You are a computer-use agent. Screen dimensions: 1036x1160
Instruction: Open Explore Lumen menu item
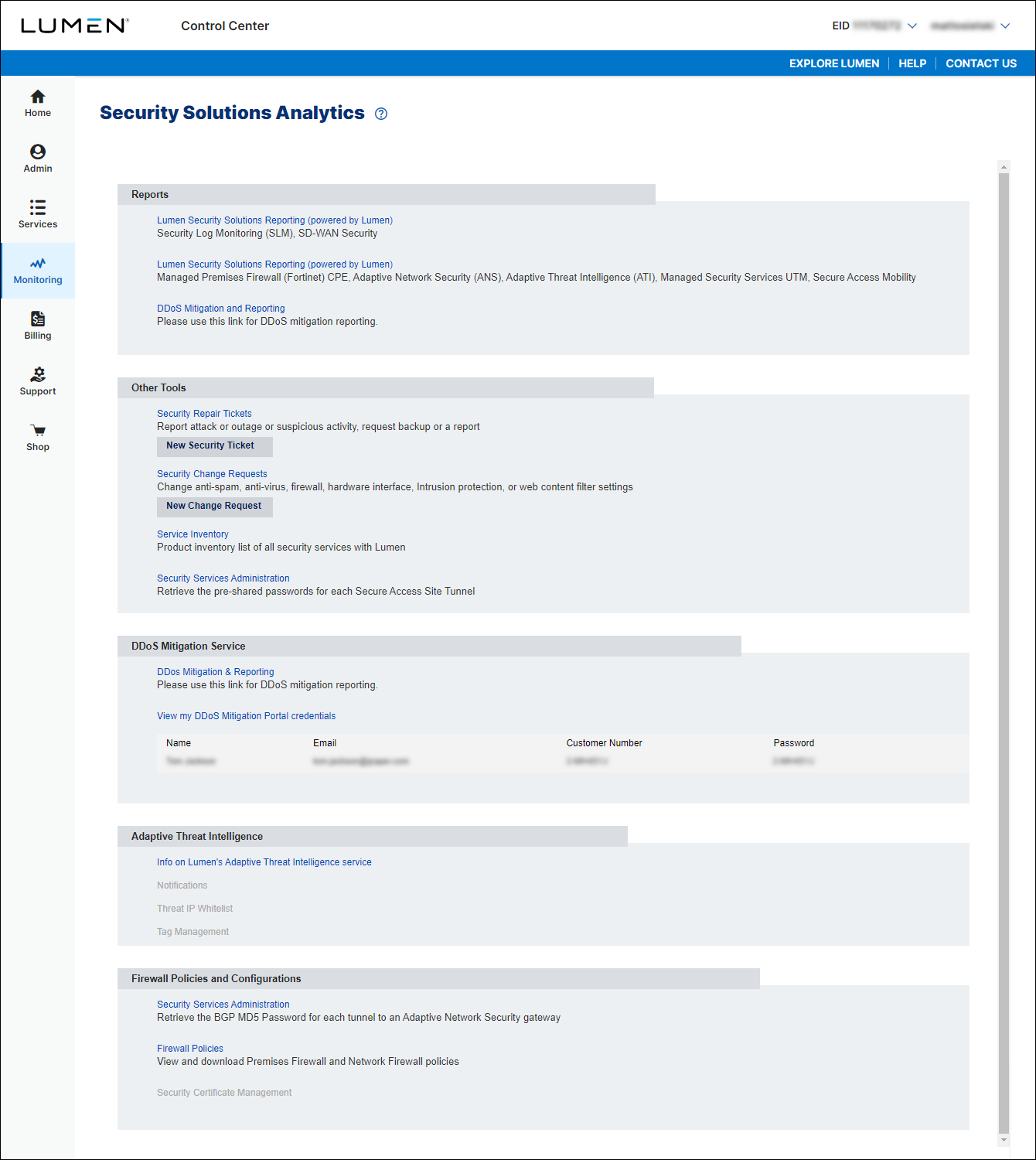tap(834, 63)
